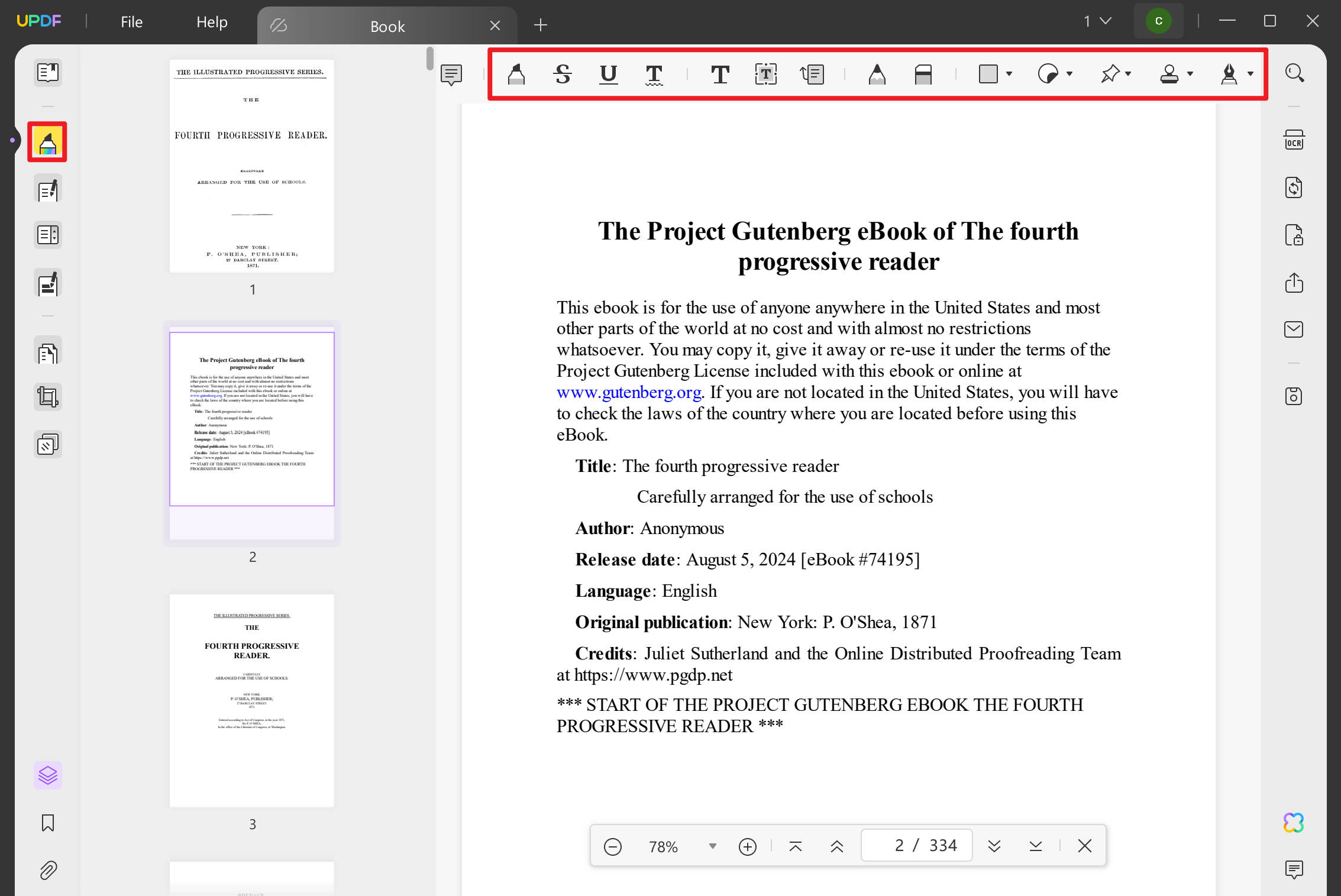
Task: Open the comments list panel icon
Action: pos(1294,869)
